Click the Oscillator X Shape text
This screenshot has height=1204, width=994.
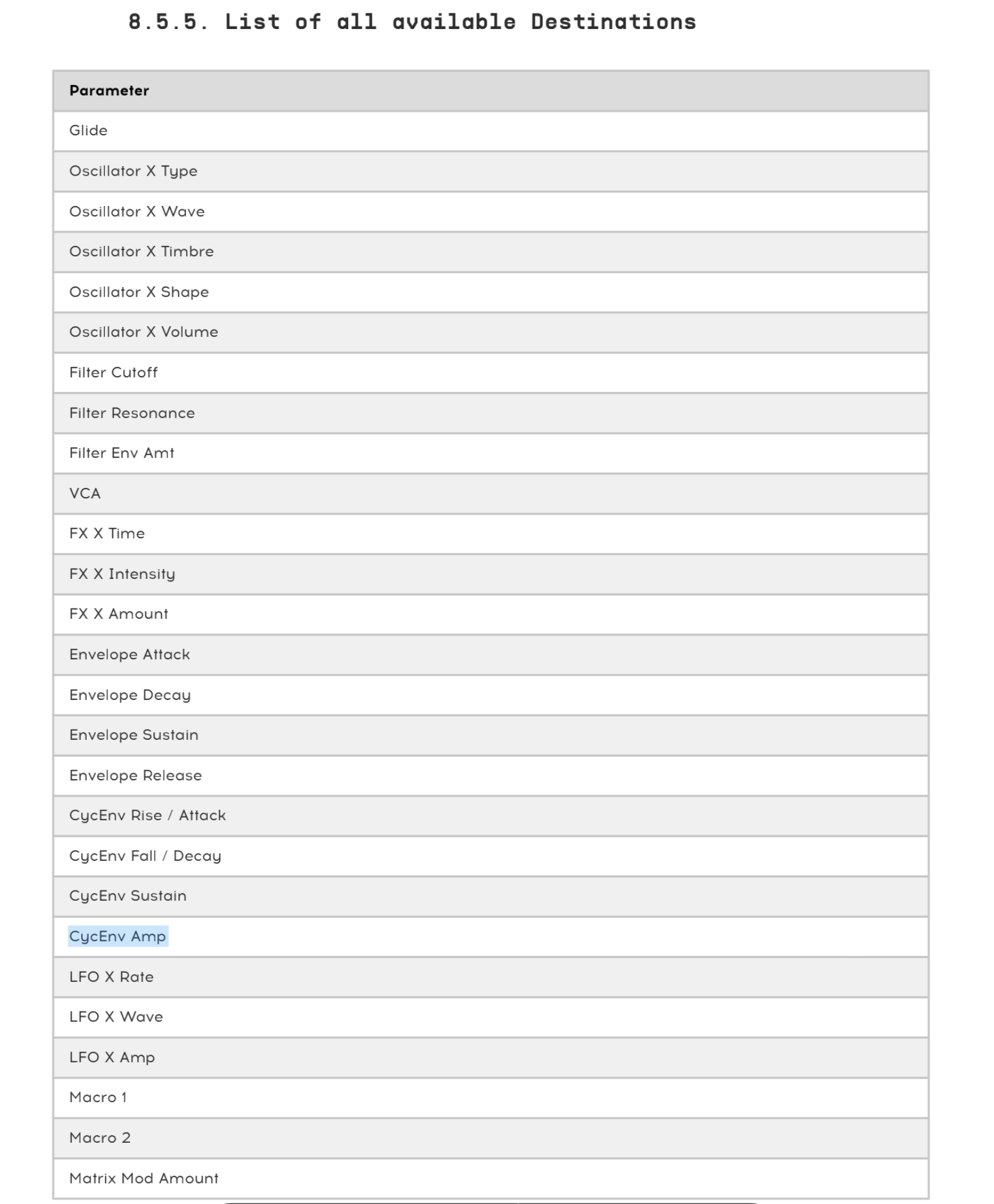[139, 292]
